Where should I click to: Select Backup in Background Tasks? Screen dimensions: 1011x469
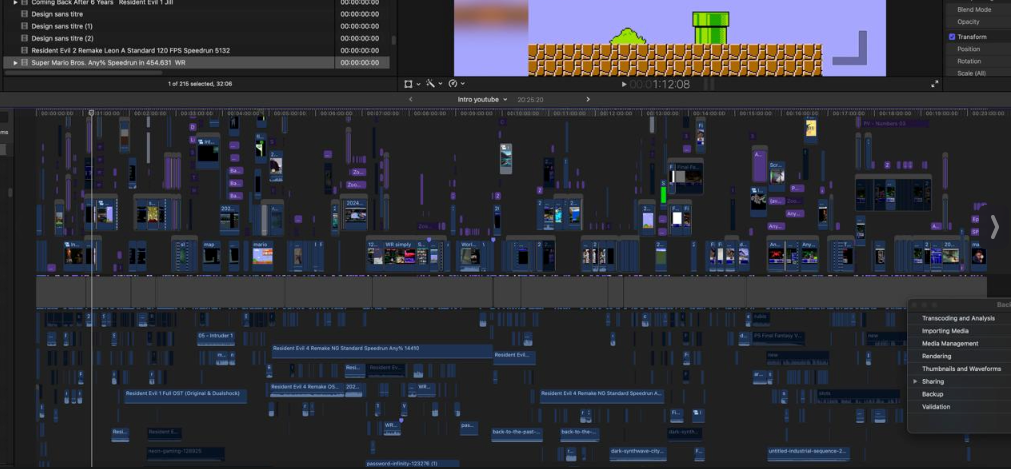tap(932, 394)
